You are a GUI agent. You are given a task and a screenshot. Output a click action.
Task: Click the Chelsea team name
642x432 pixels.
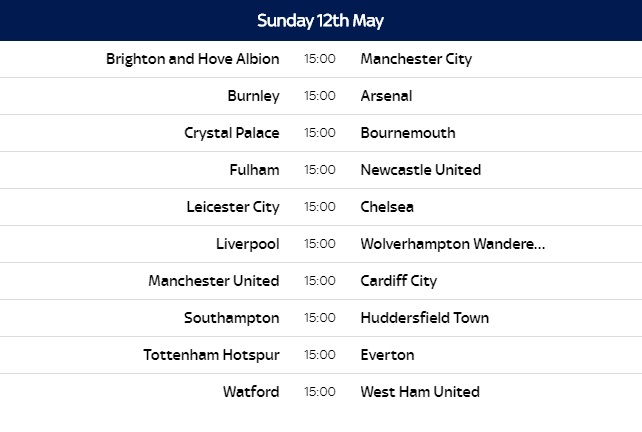coord(387,207)
